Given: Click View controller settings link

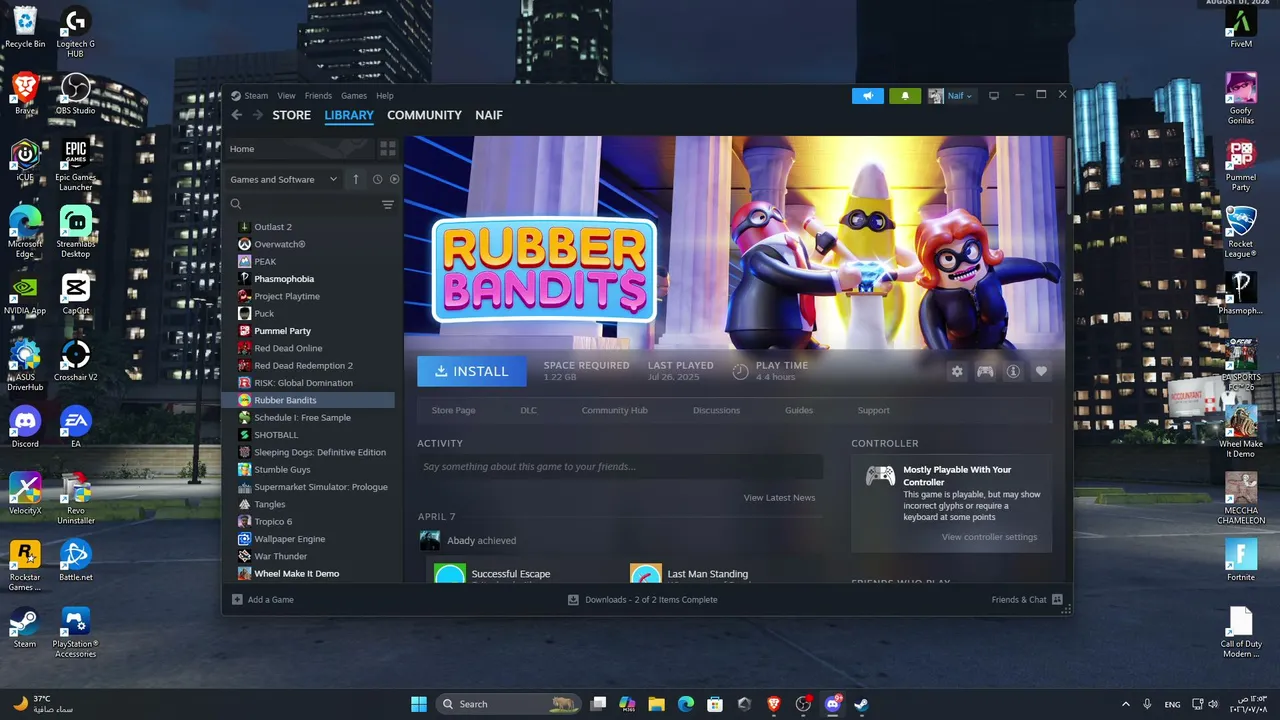Looking at the screenshot, I should (989, 537).
